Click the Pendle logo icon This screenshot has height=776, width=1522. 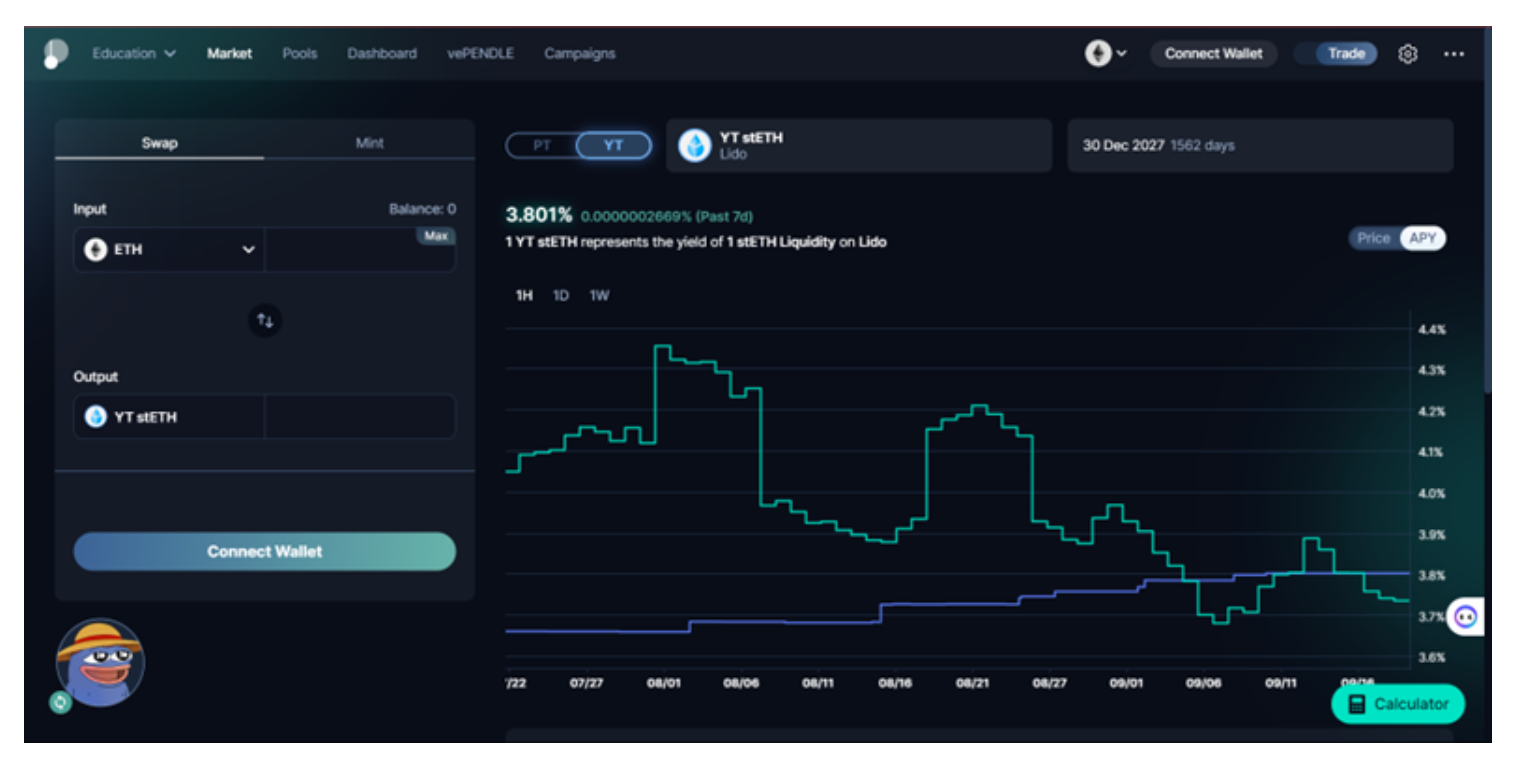click(x=55, y=54)
